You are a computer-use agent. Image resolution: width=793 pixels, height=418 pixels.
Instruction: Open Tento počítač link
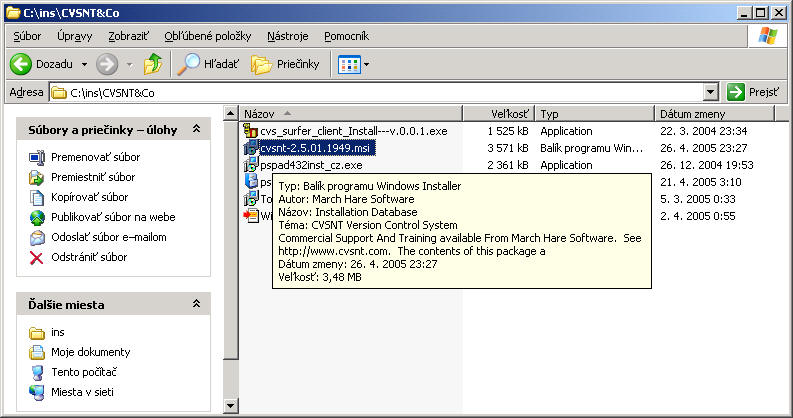point(84,372)
